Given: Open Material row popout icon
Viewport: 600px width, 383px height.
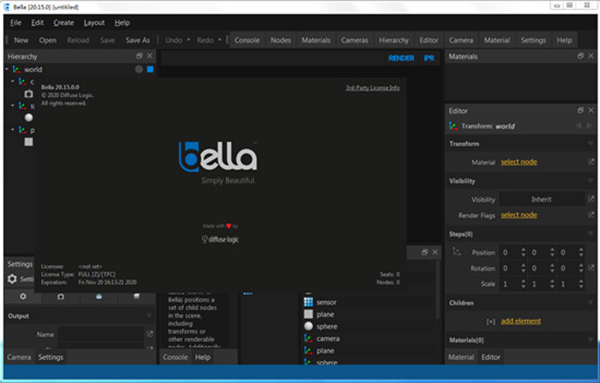Looking at the screenshot, I should click(591, 162).
